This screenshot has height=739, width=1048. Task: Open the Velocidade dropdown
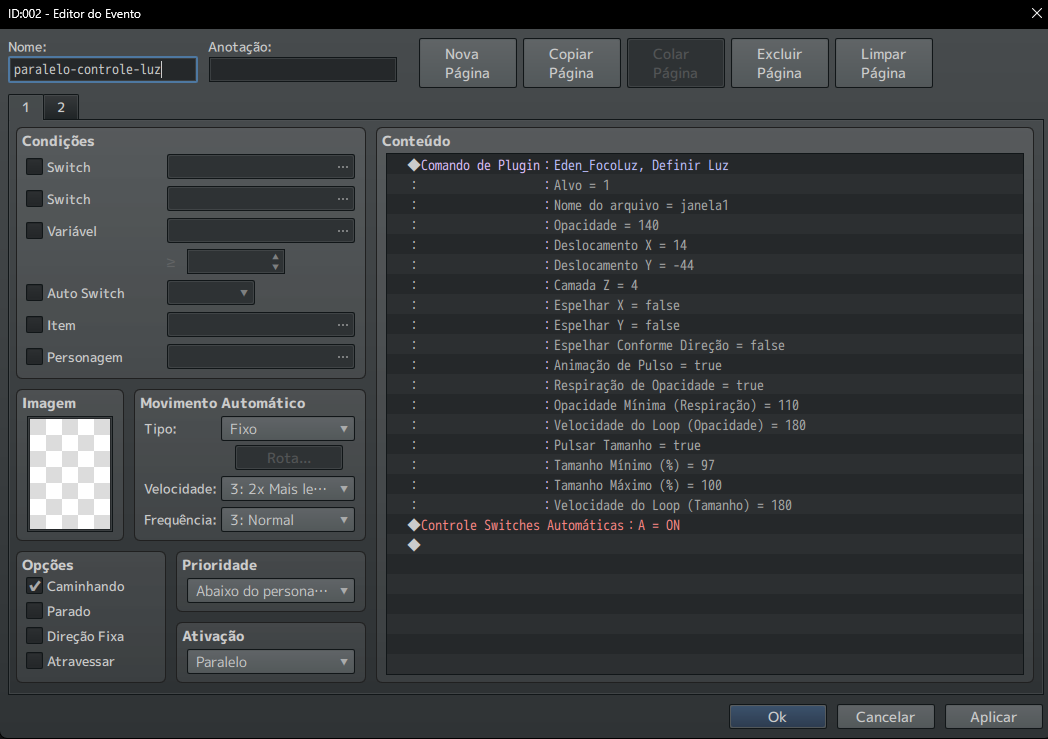287,489
